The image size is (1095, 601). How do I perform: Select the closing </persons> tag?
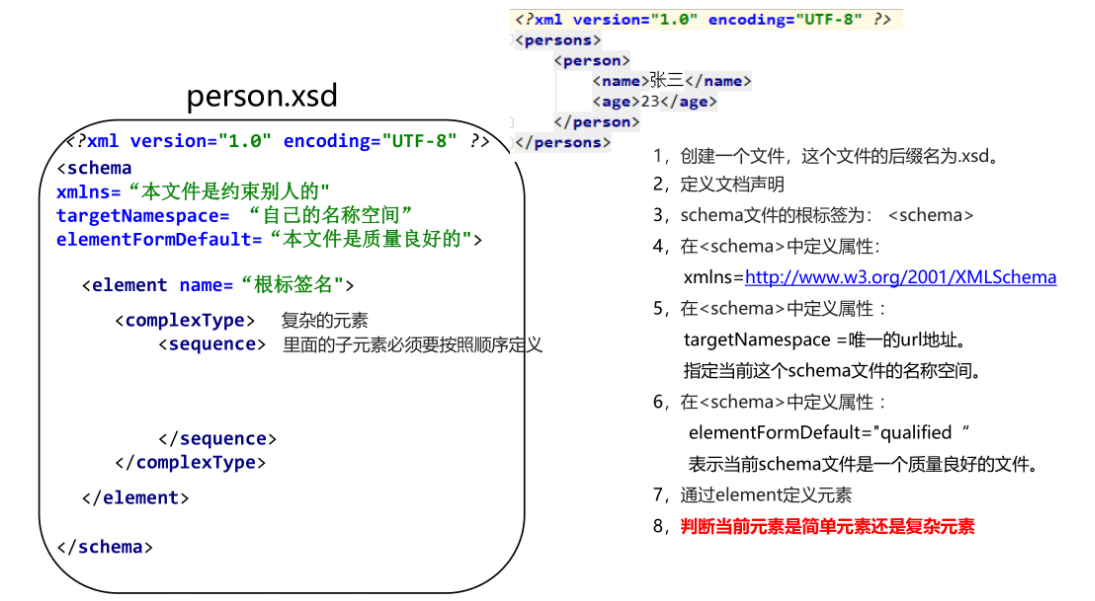[563, 142]
